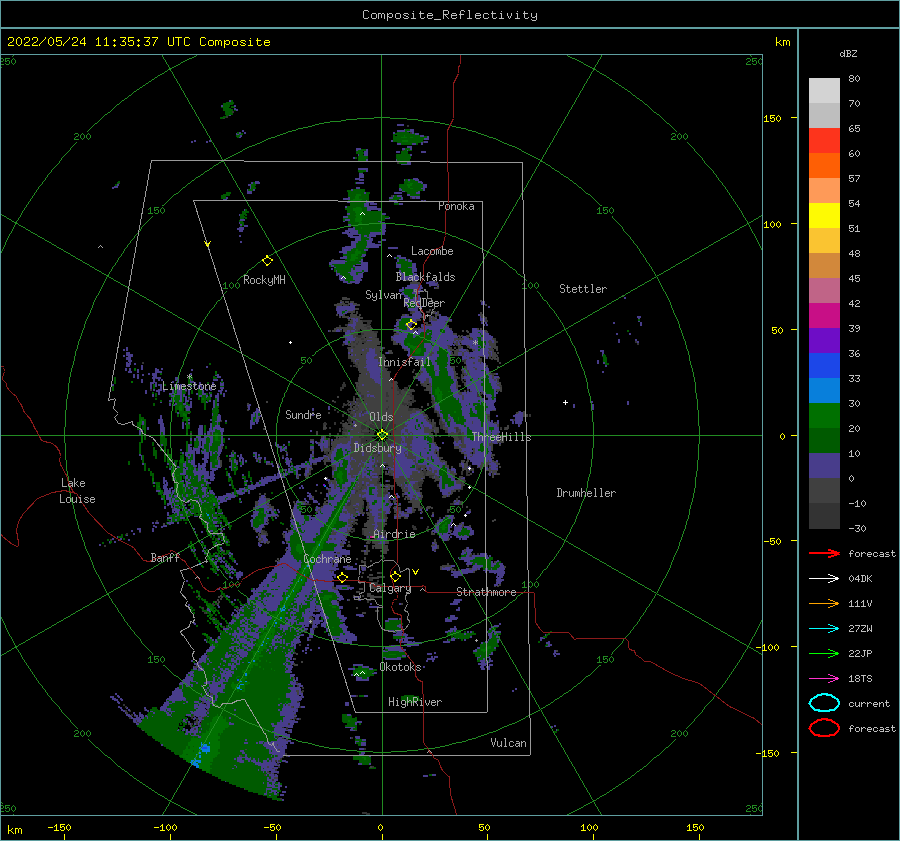This screenshot has height=841, width=900.
Task: Click the Strathmore city label
Action: pos(486,592)
